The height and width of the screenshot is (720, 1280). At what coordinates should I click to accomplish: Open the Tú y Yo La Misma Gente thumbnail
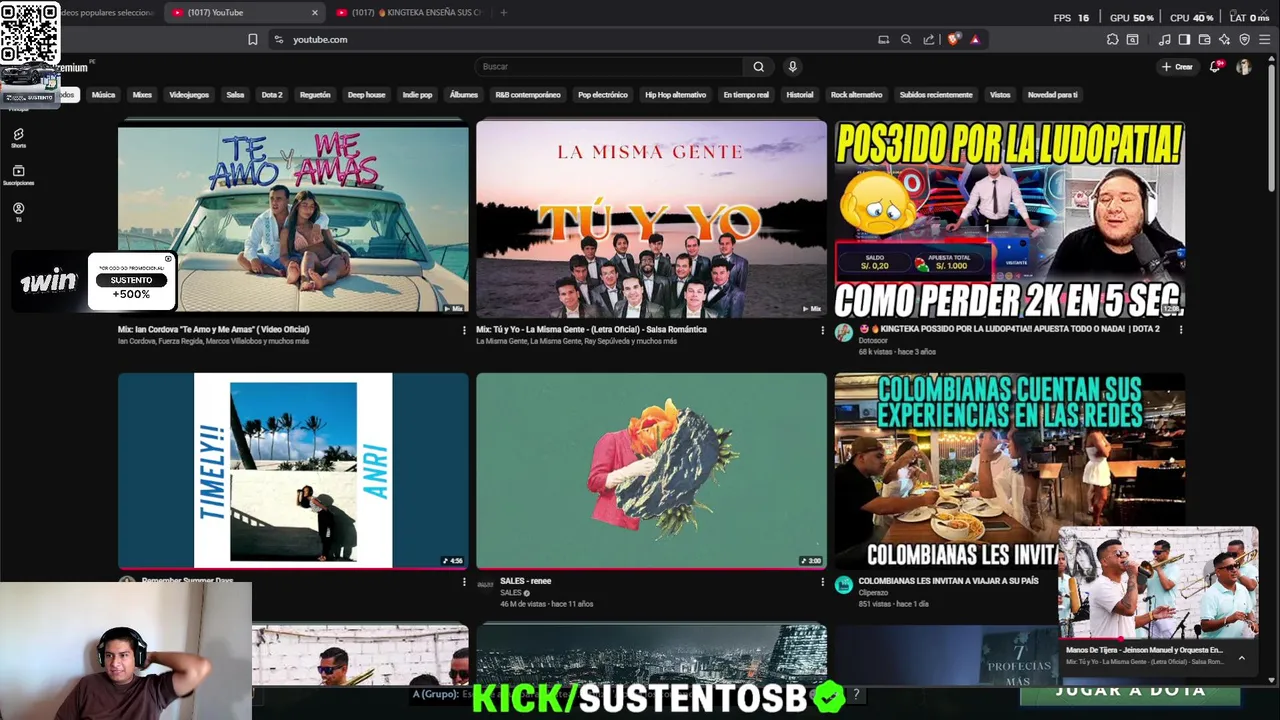pos(651,219)
